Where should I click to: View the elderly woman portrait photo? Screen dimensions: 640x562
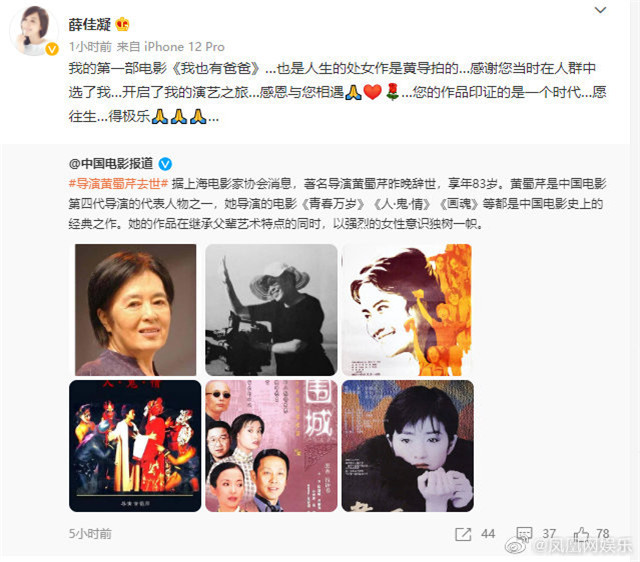pyautogui.click(x=136, y=310)
